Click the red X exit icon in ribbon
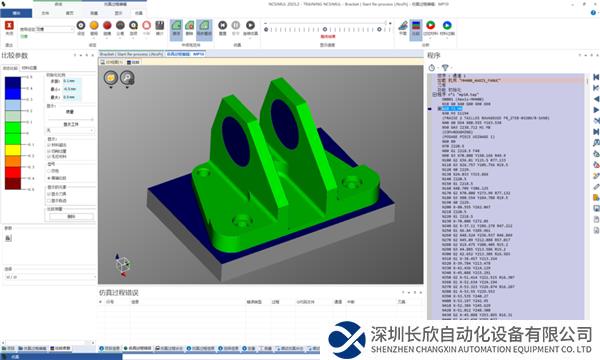The height and width of the screenshot is (360, 600). click(9, 25)
